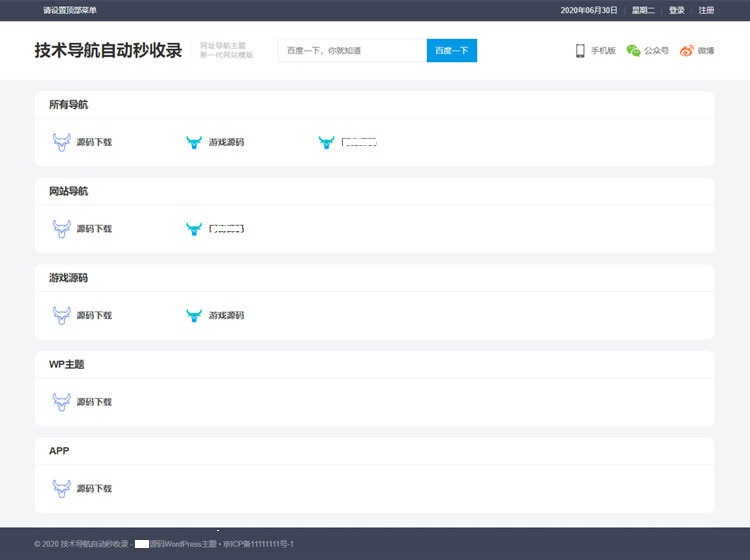
Task: Open 源码下载 link in APP section
Action: click(x=94, y=488)
